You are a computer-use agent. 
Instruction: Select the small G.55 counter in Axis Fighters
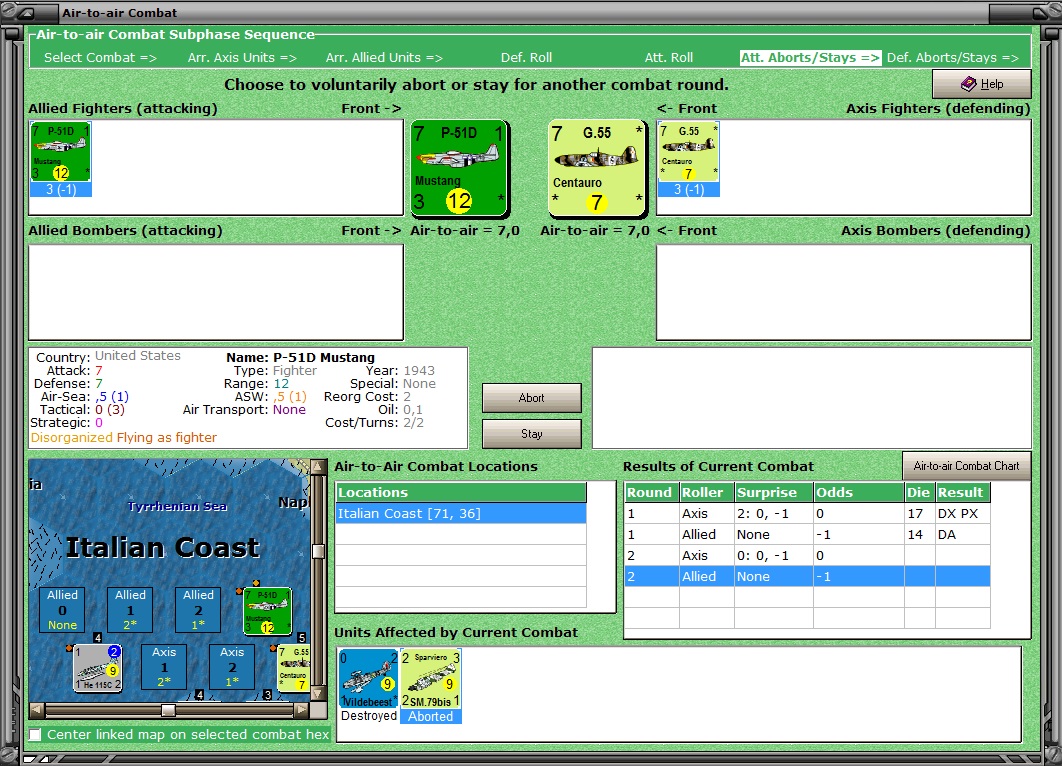(x=688, y=152)
